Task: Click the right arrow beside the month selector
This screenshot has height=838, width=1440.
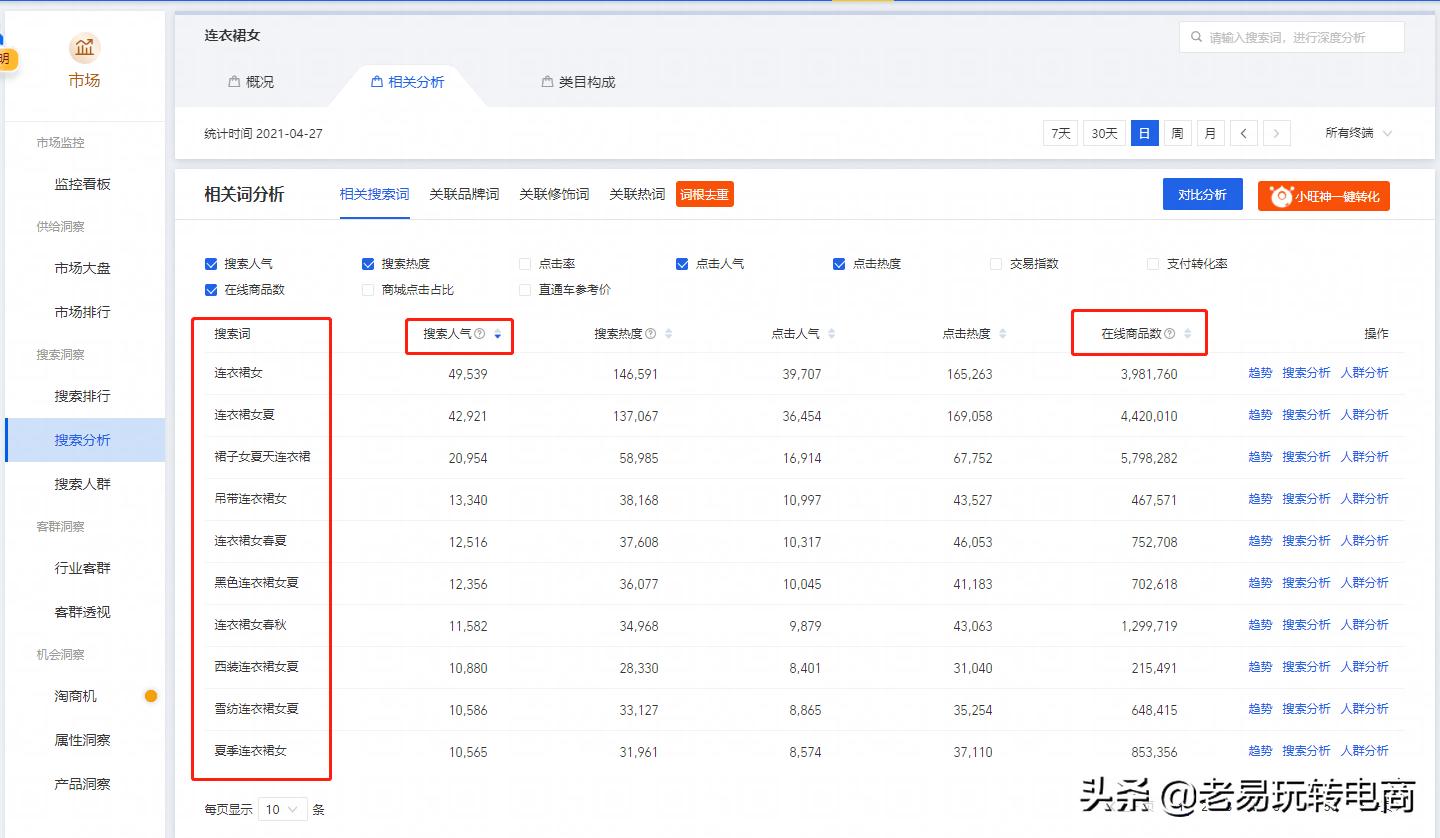Action: point(1277,132)
